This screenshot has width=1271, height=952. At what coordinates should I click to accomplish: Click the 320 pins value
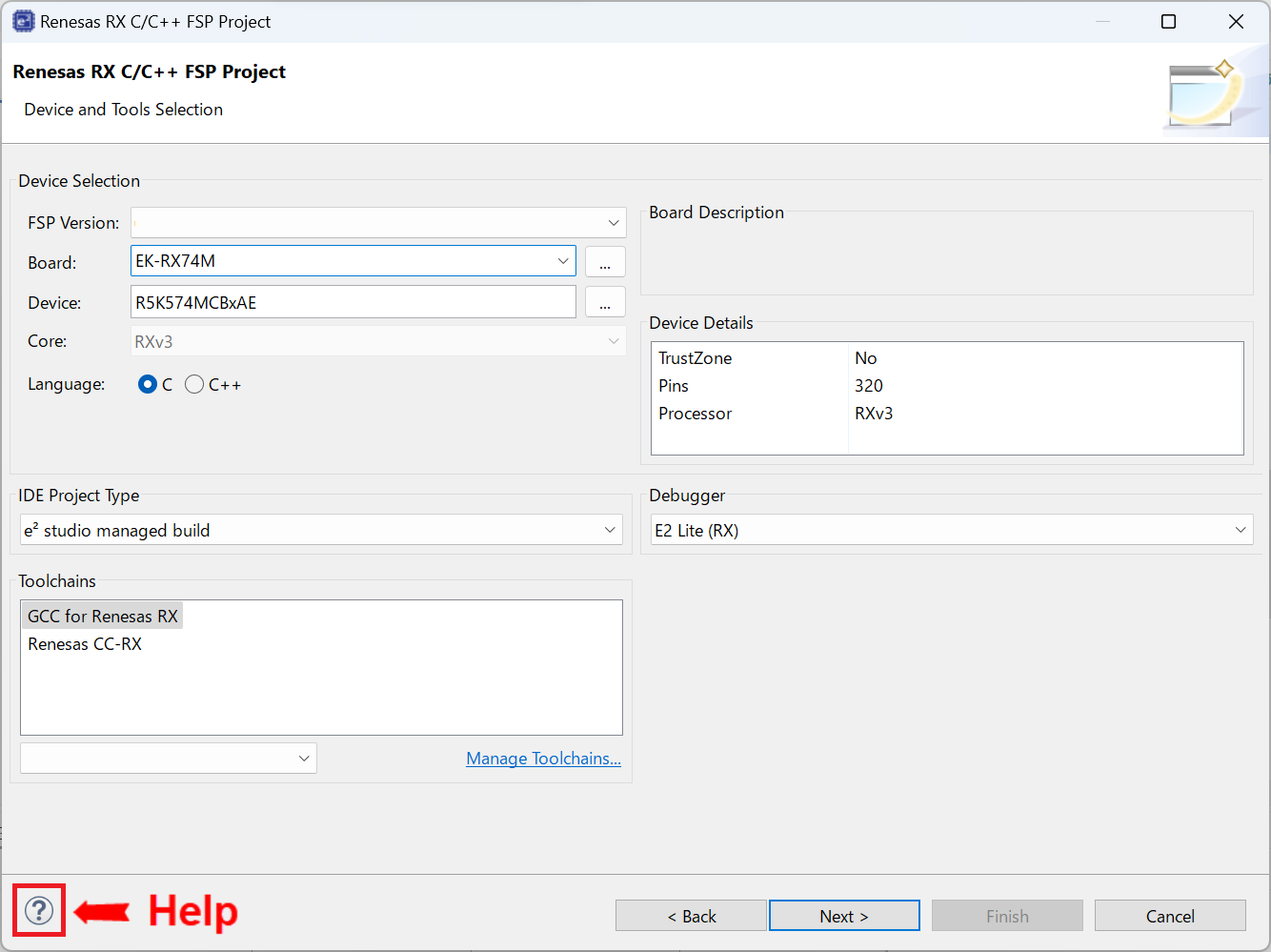tap(869, 386)
